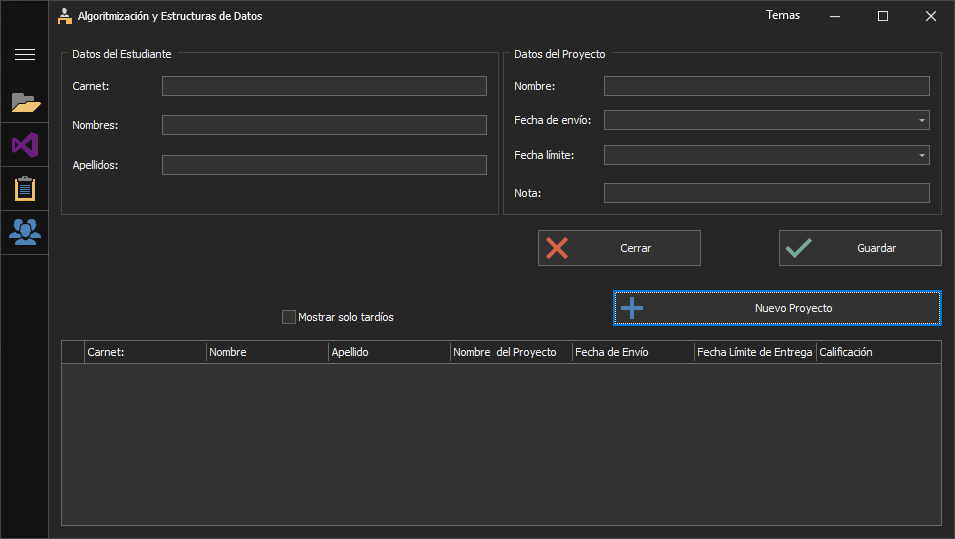Image resolution: width=955 pixels, height=539 pixels.
Task: Select the Apellidos text box
Action: [324, 165]
